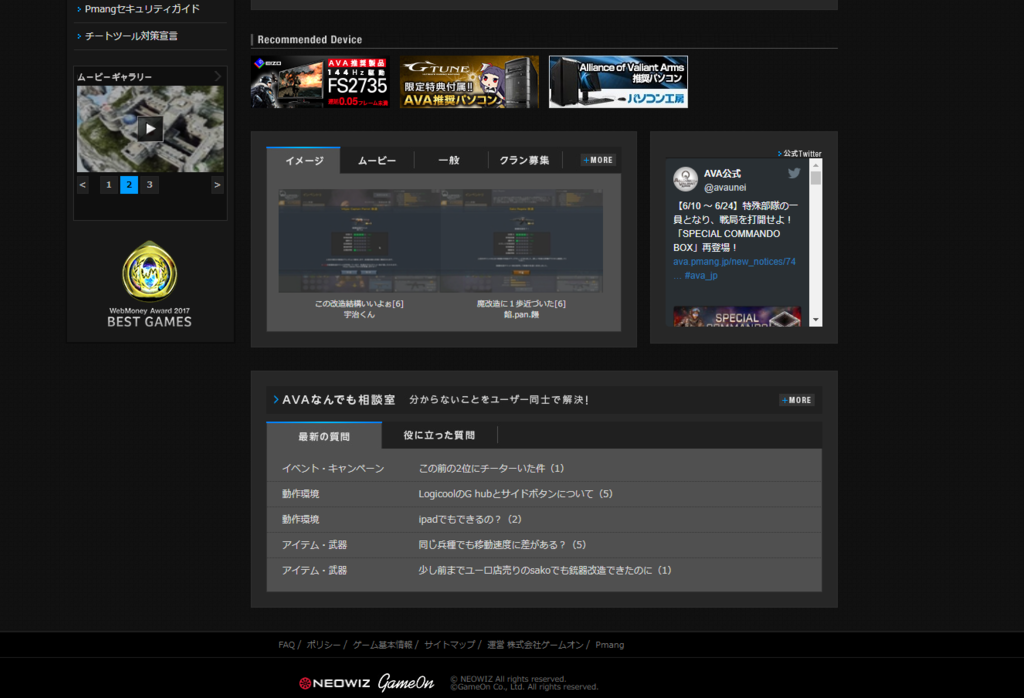Open screenshot thumbnail 魔改造に１歩近づいた
Viewport: 1024px width, 698px height.
pyautogui.click(x=521, y=241)
